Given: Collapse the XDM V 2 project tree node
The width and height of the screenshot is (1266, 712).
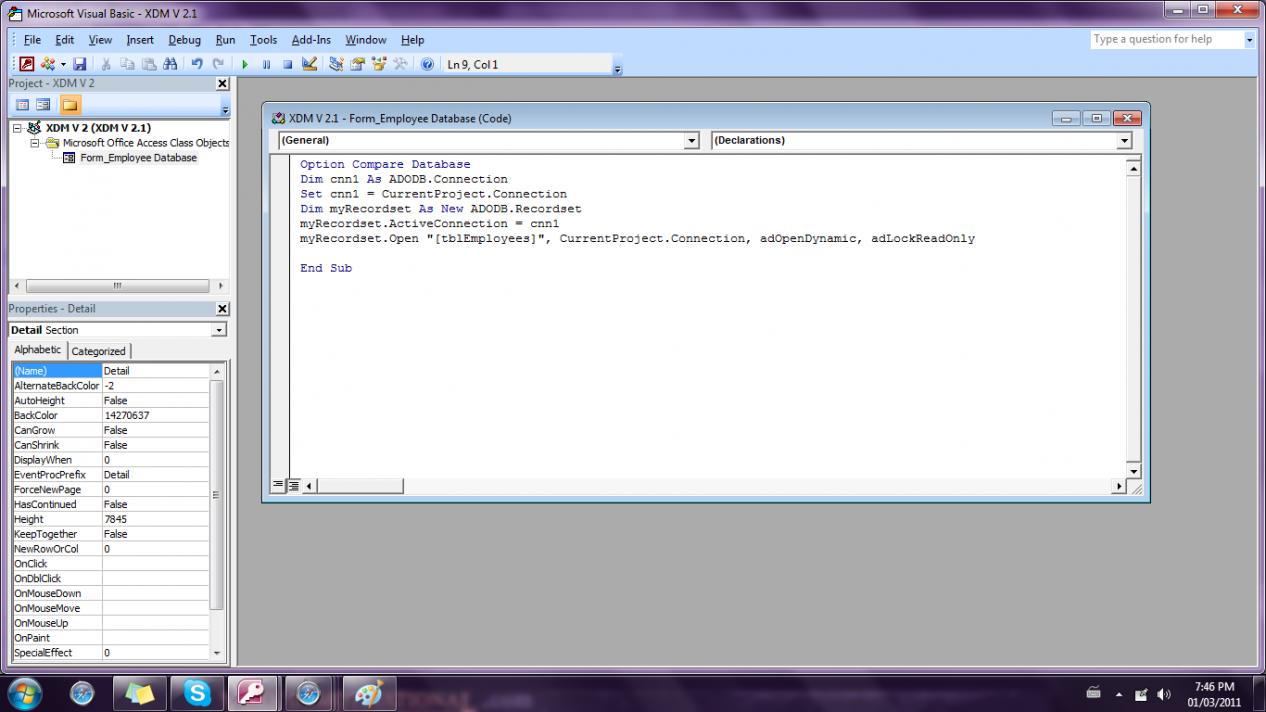Looking at the screenshot, I should click(x=17, y=128).
